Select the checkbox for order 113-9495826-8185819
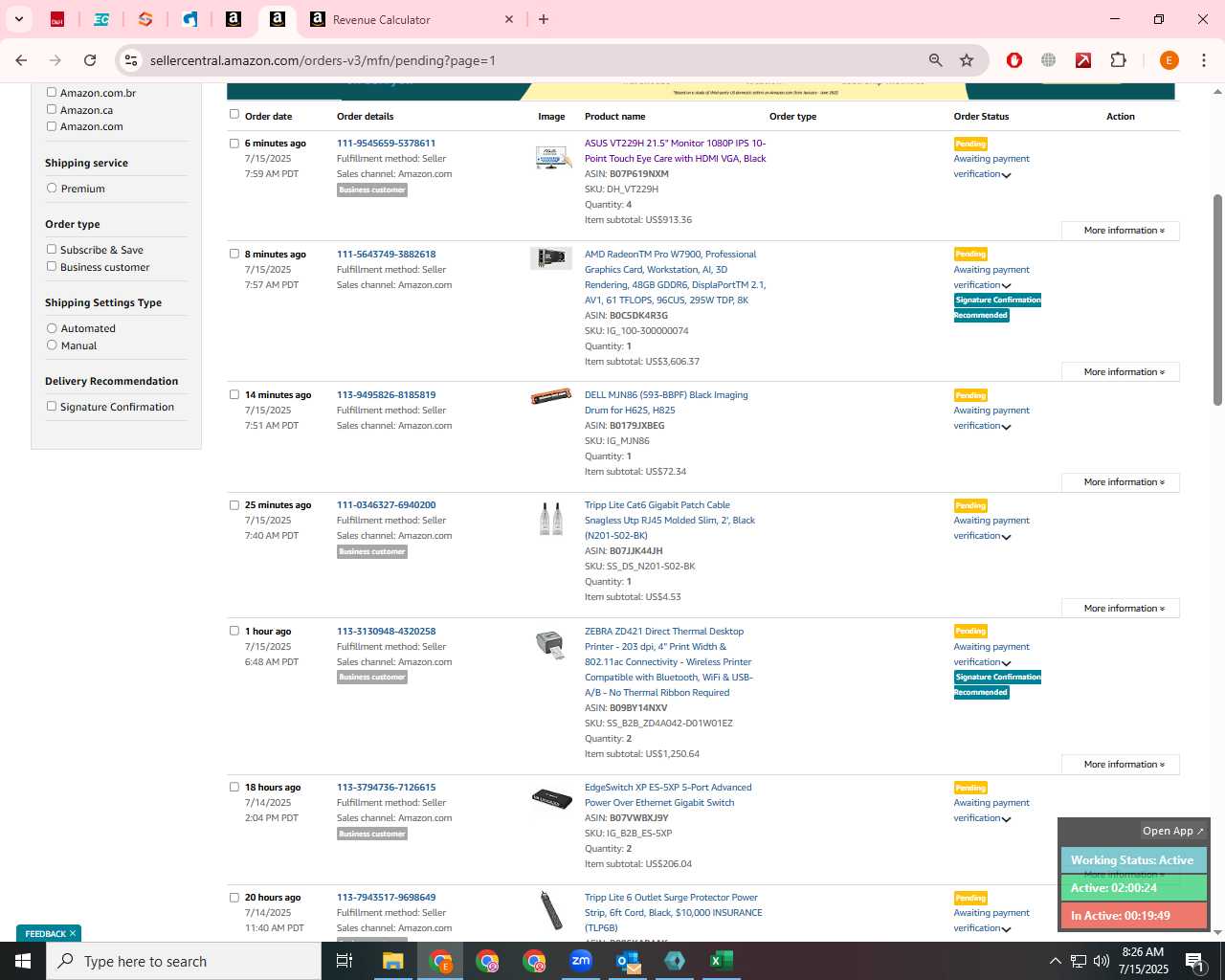This screenshot has height=980, width=1225. tap(234, 394)
